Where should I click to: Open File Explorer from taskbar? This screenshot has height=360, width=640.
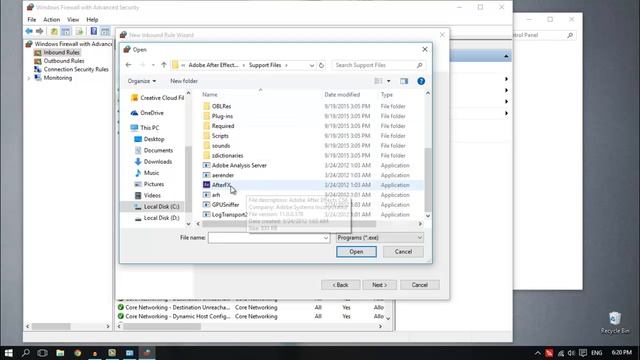60,353
